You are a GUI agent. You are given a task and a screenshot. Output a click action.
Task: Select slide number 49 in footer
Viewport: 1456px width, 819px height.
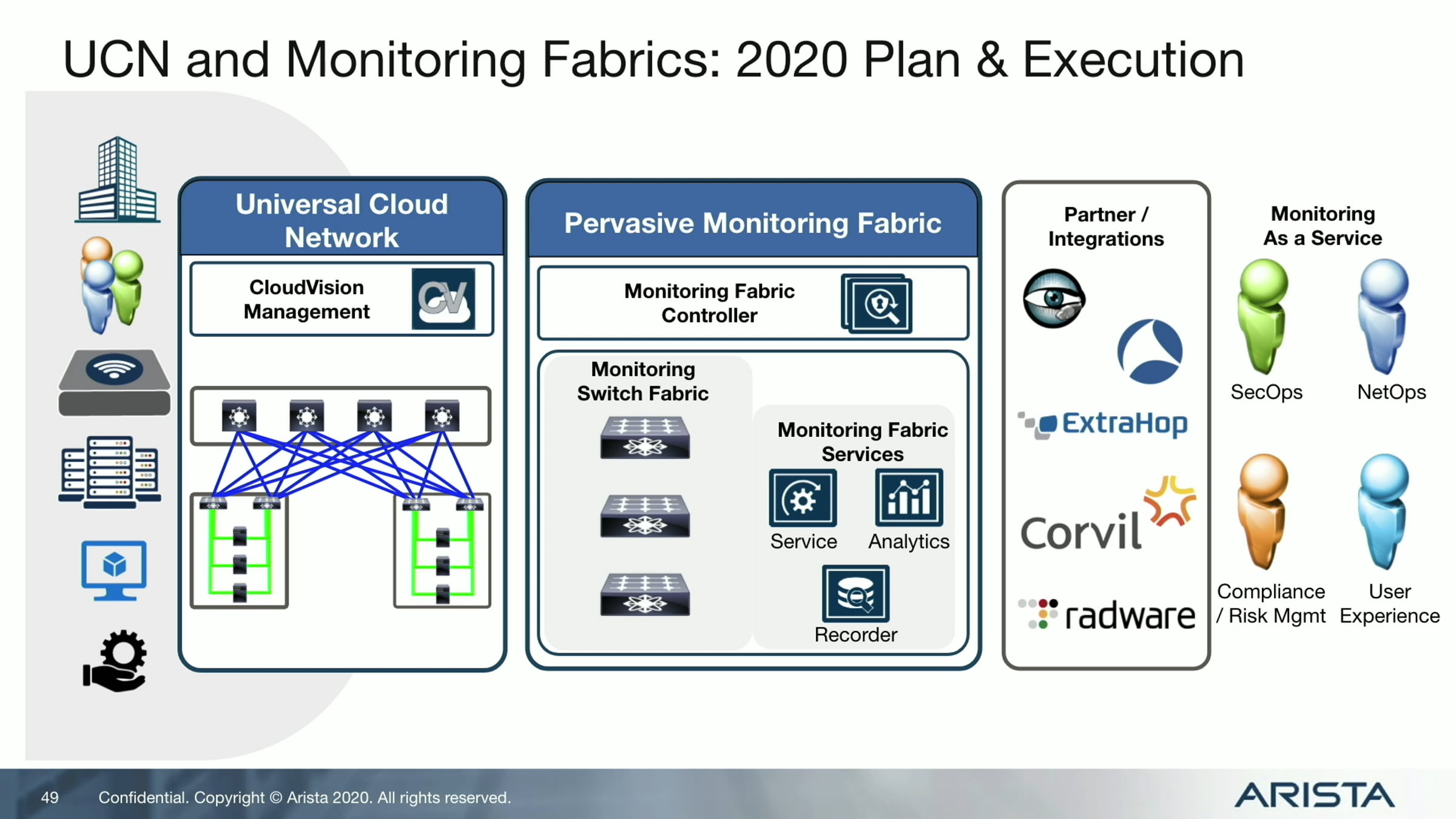click(x=50, y=797)
